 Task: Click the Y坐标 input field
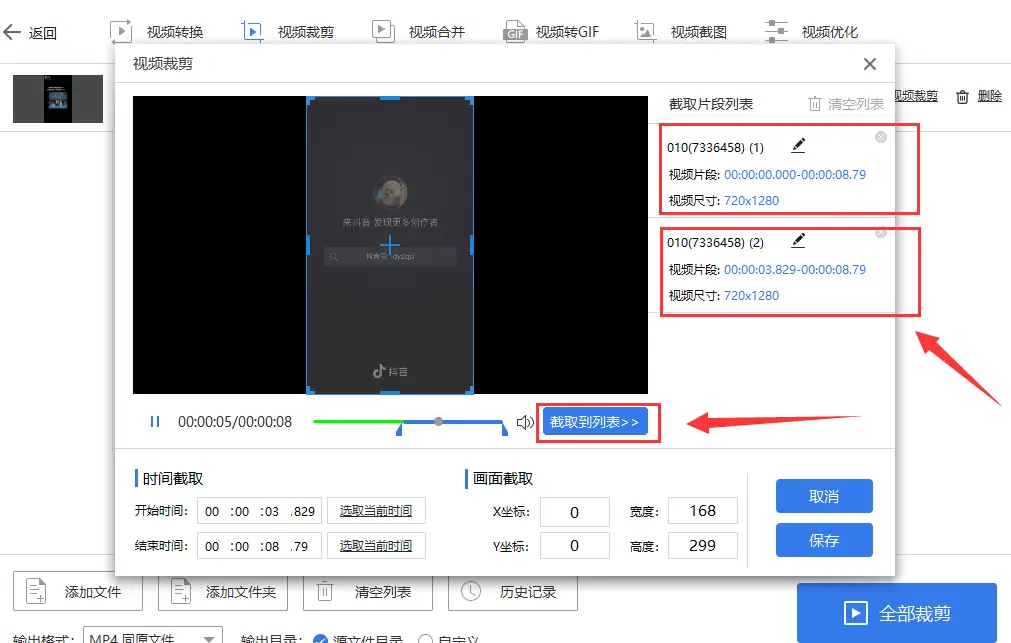(x=574, y=546)
